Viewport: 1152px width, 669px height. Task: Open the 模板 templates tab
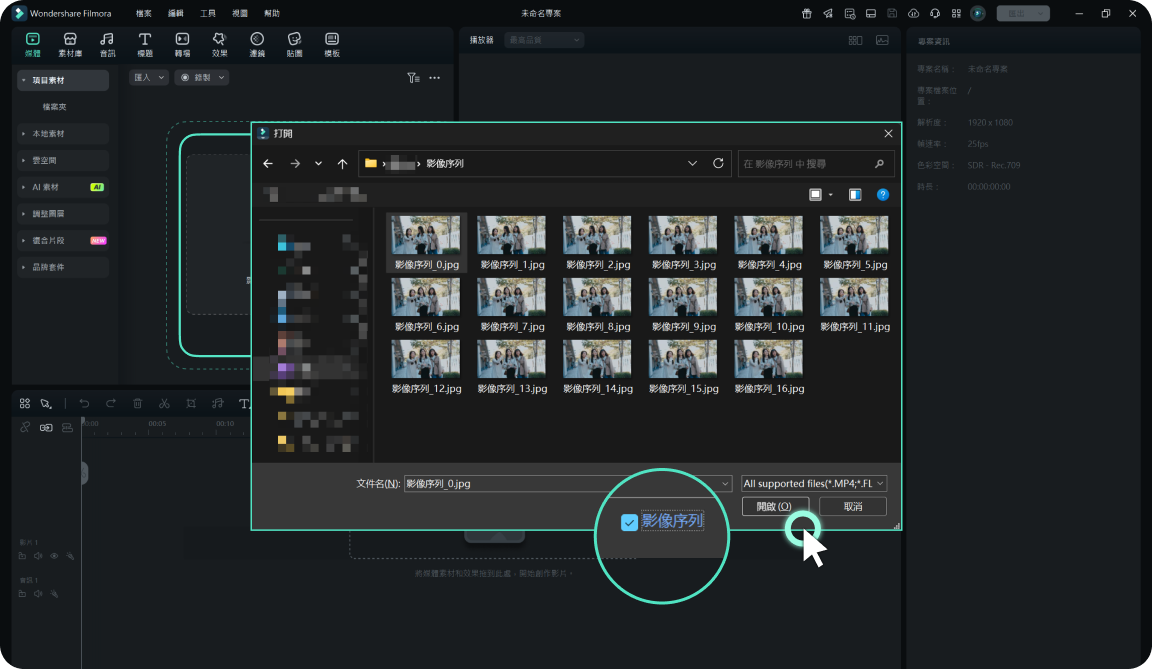coord(332,44)
